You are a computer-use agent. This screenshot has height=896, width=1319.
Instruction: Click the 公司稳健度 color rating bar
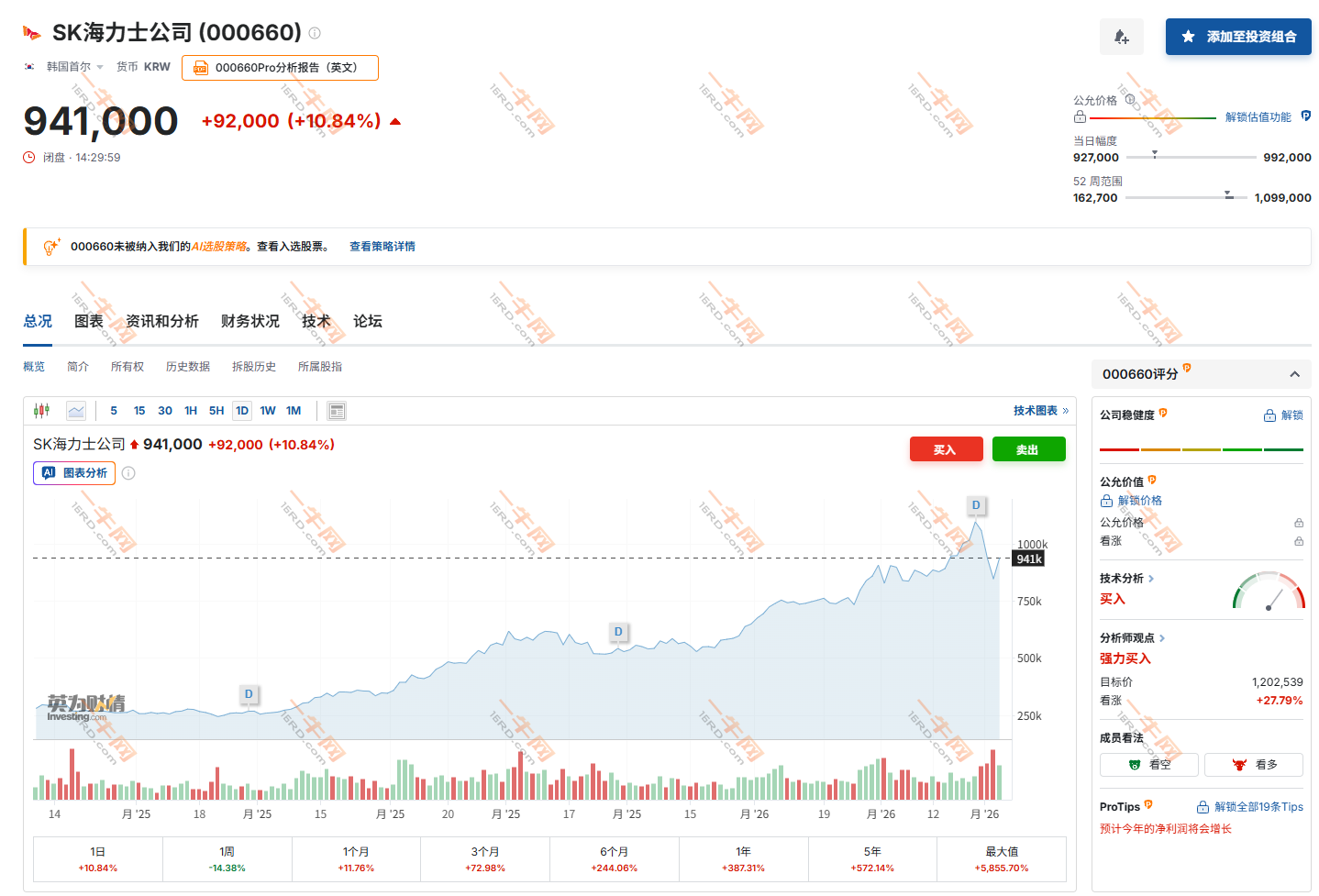coord(1202,449)
